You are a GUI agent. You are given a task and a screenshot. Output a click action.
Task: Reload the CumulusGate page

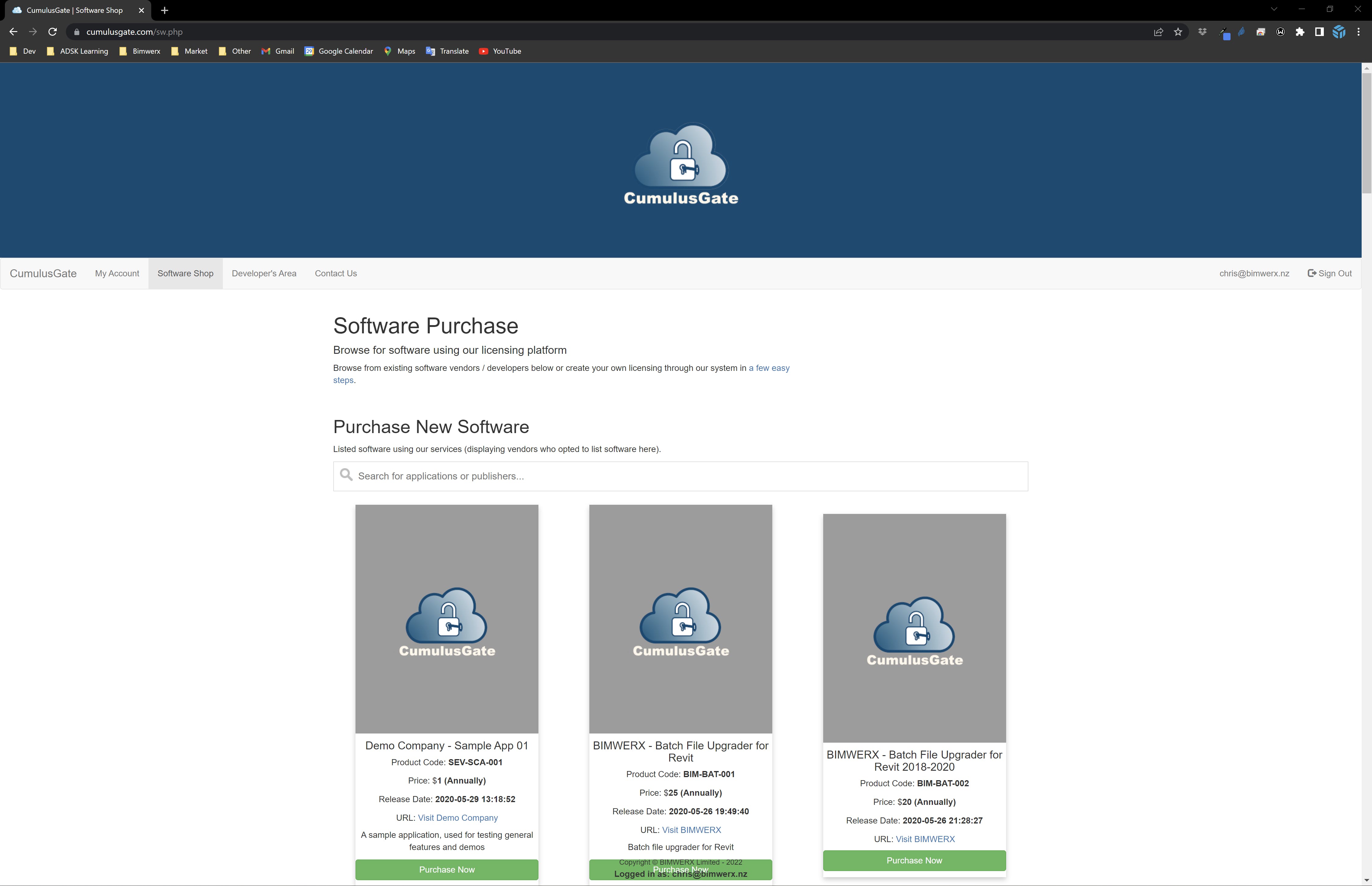(52, 32)
